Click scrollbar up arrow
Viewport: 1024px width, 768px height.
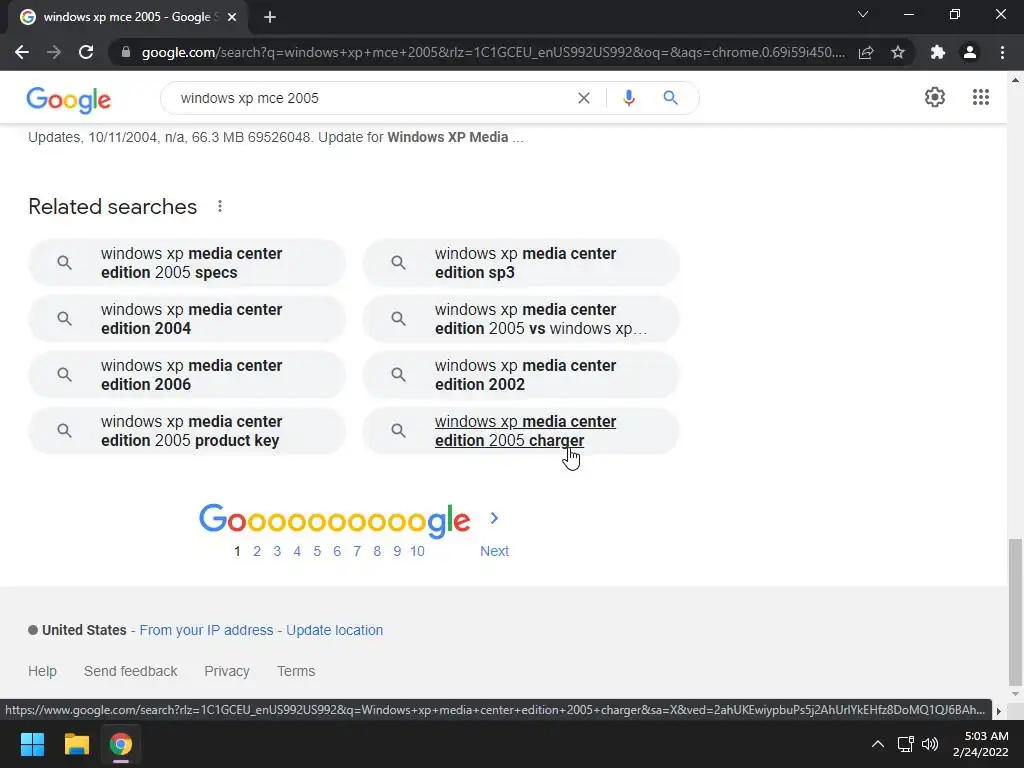(1015, 80)
